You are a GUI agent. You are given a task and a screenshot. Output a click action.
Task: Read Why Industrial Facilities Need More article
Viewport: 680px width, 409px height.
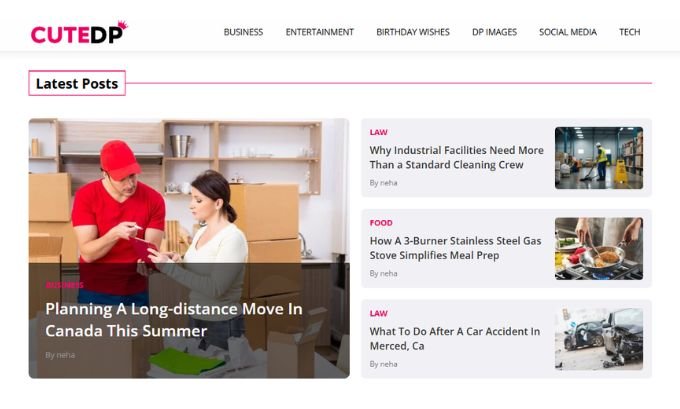[x=456, y=157]
